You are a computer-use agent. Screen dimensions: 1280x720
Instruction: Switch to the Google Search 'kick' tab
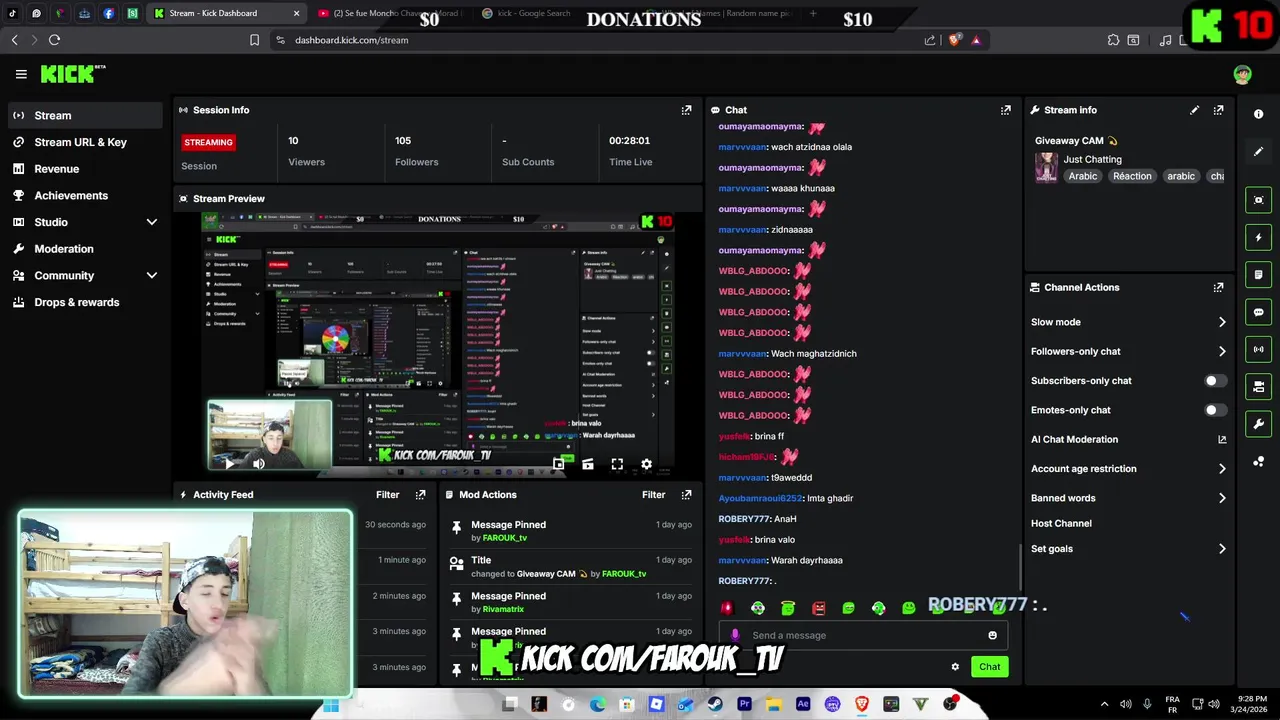click(x=532, y=13)
